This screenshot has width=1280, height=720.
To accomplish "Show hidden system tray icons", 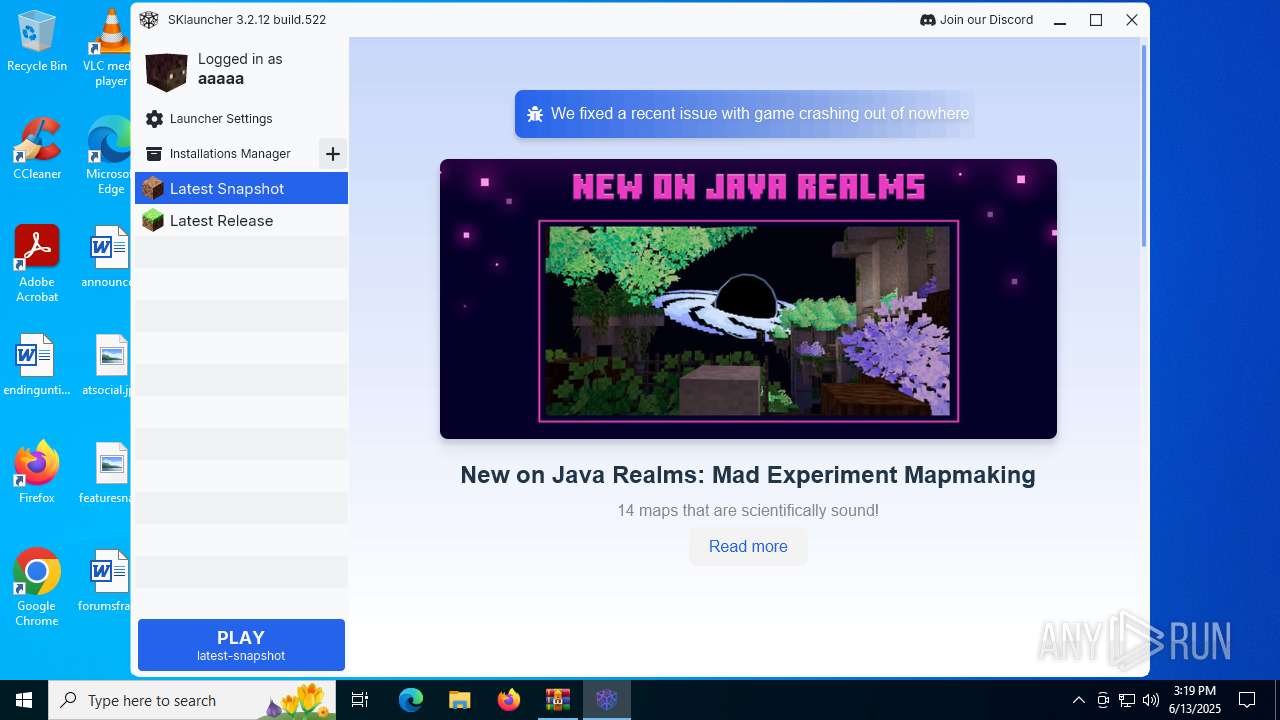I will 1078,700.
